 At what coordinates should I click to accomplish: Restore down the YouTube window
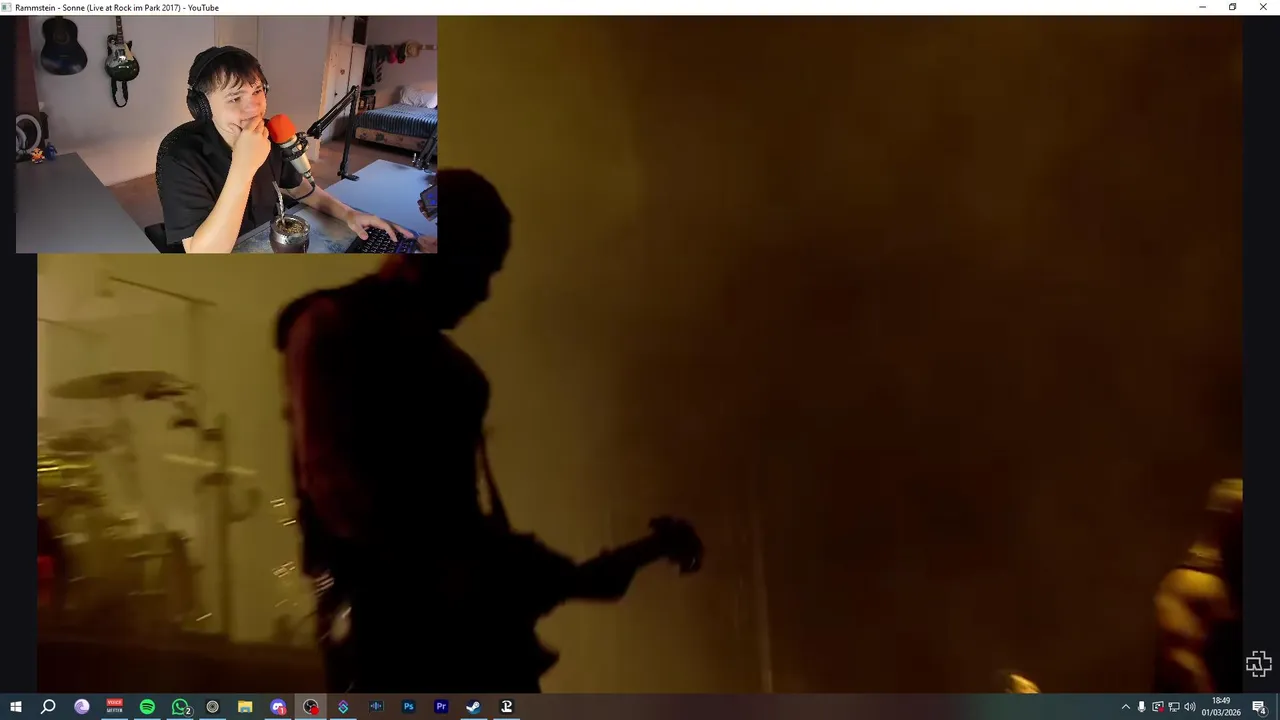(1232, 7)
